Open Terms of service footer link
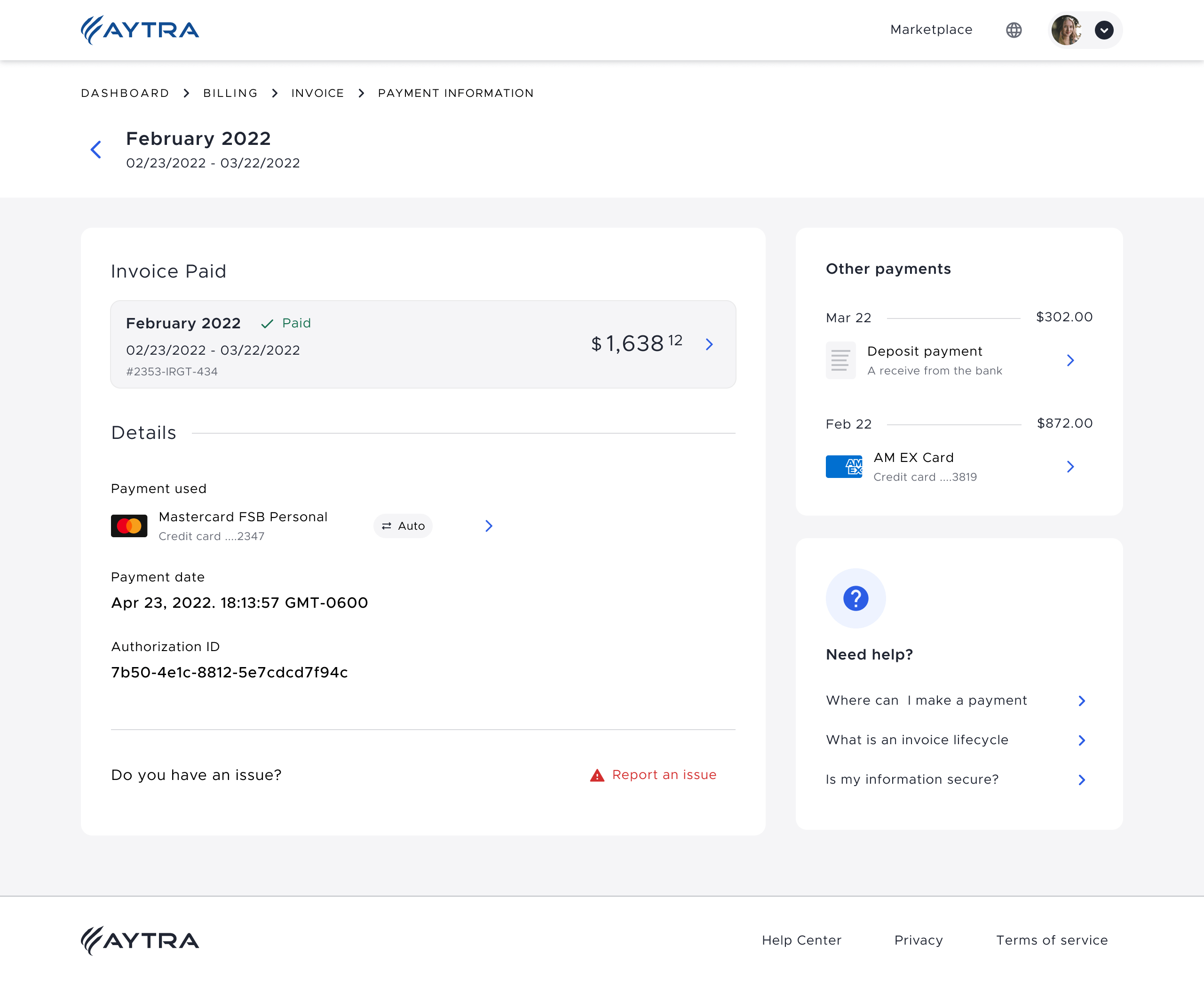 click(1052, 940)
